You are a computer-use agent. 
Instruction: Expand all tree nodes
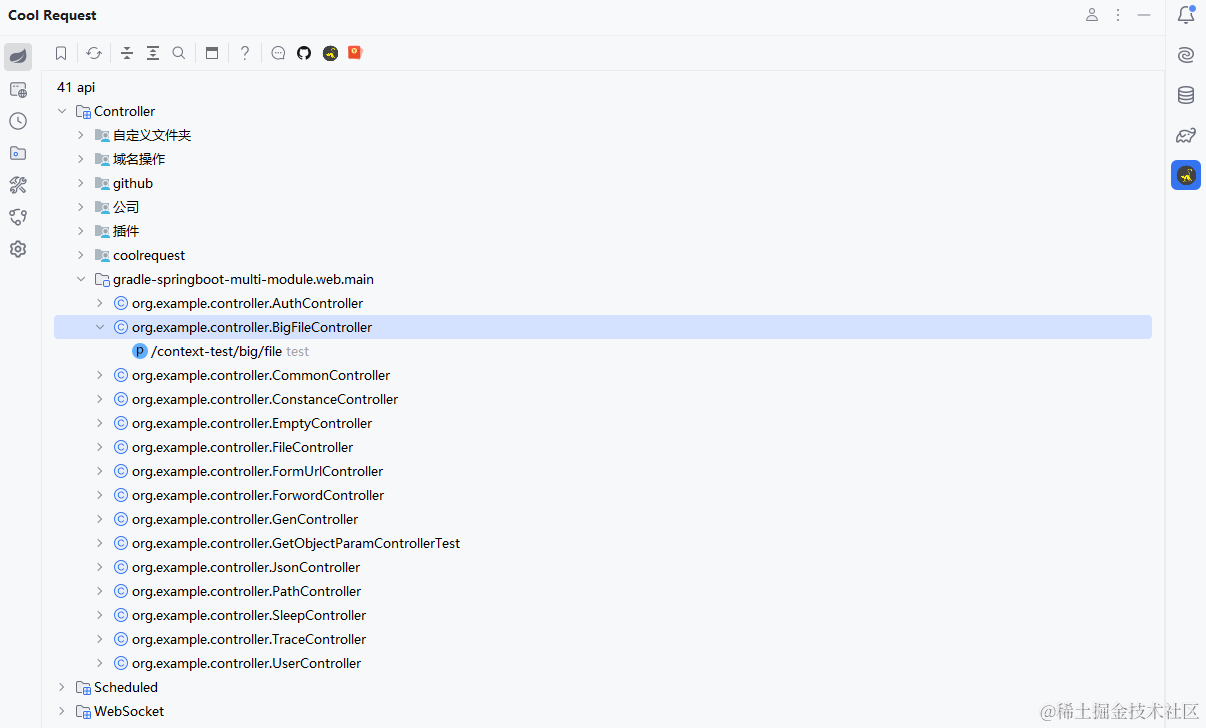(153, 53)
